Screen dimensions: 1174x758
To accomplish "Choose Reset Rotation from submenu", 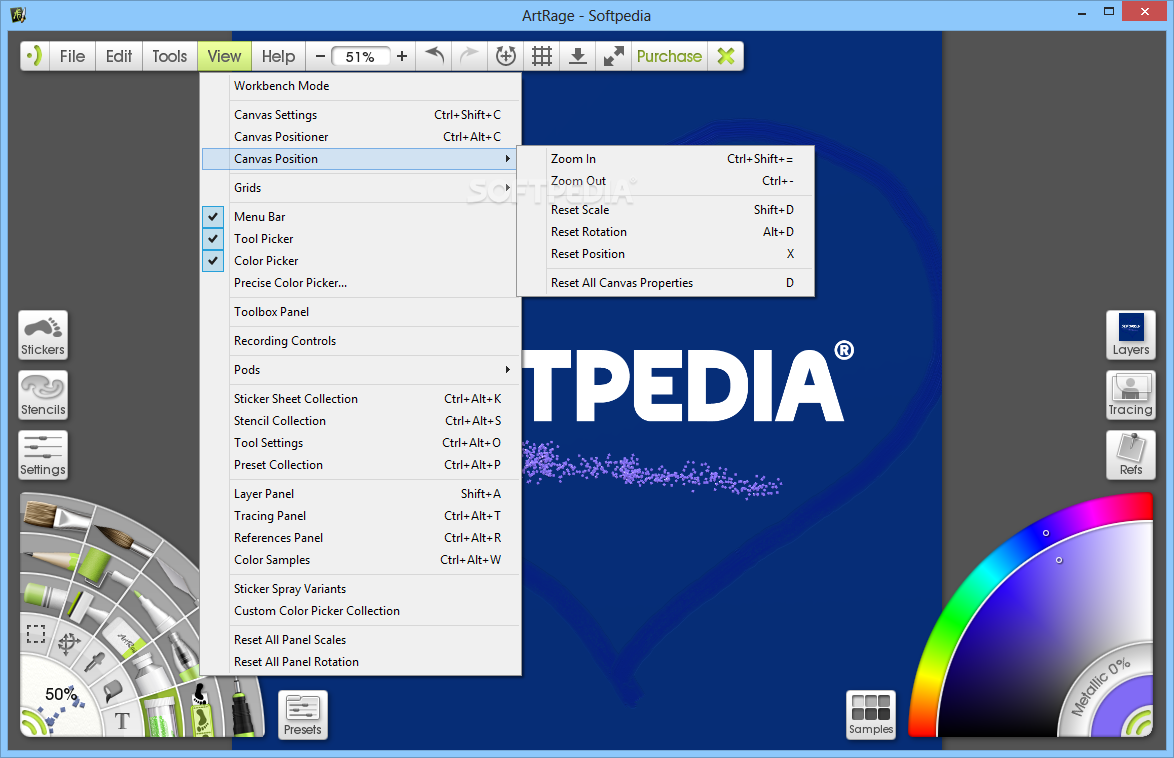I will point(666,232).
